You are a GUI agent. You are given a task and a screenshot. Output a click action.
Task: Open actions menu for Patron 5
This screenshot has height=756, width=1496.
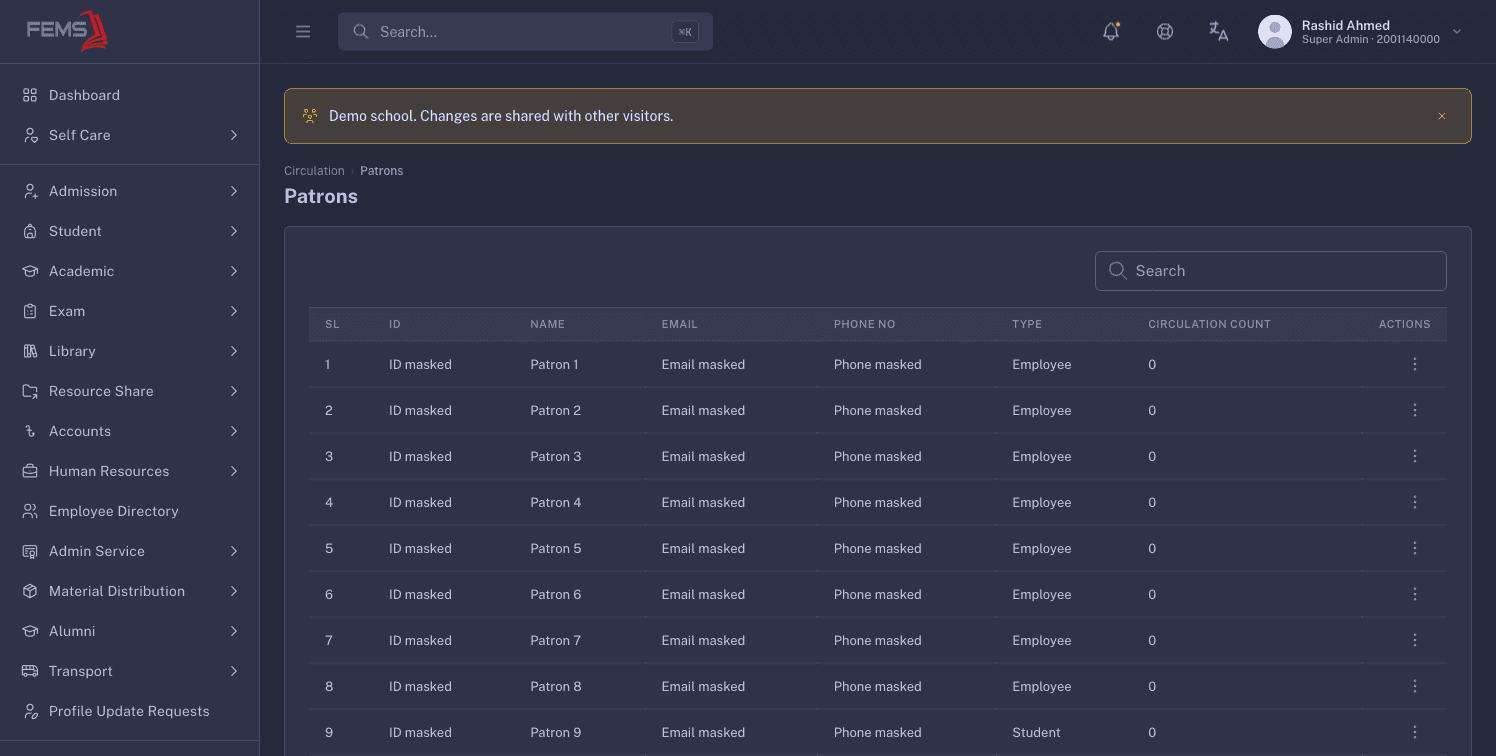[x=1415, y=548]
